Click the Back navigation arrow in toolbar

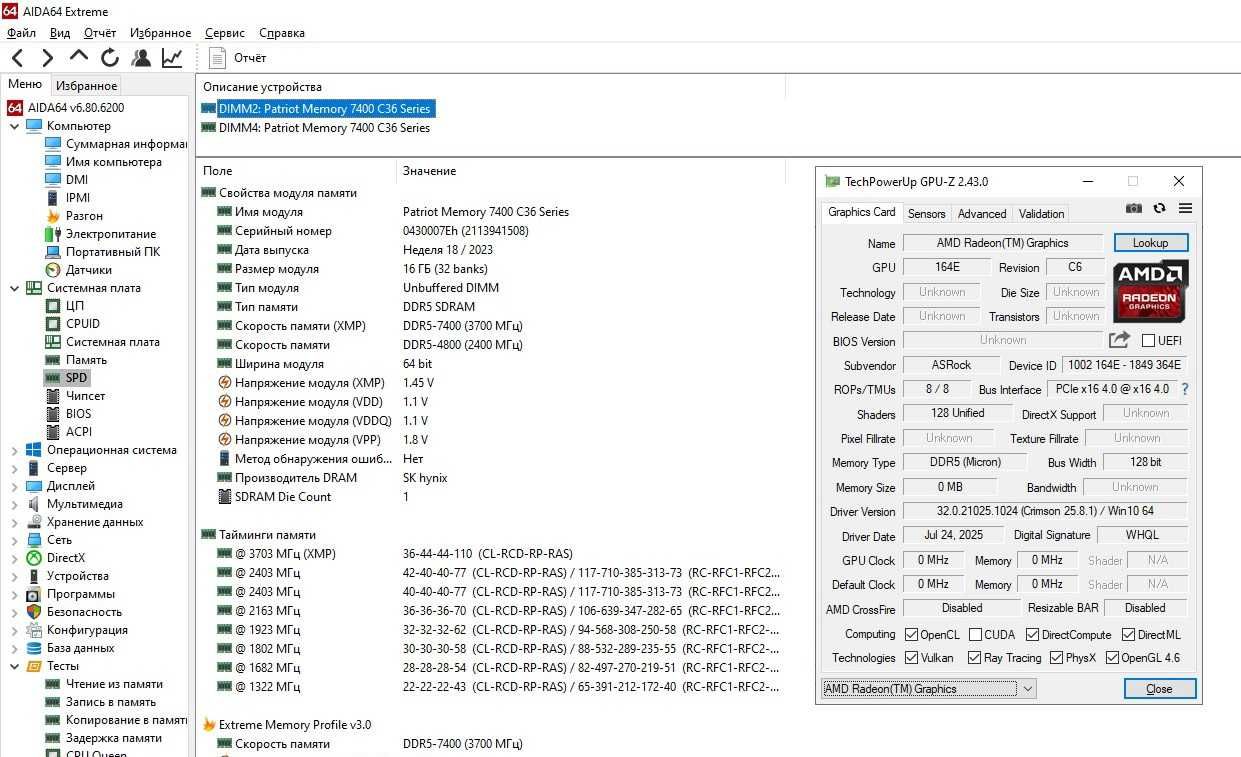(18, 58)
